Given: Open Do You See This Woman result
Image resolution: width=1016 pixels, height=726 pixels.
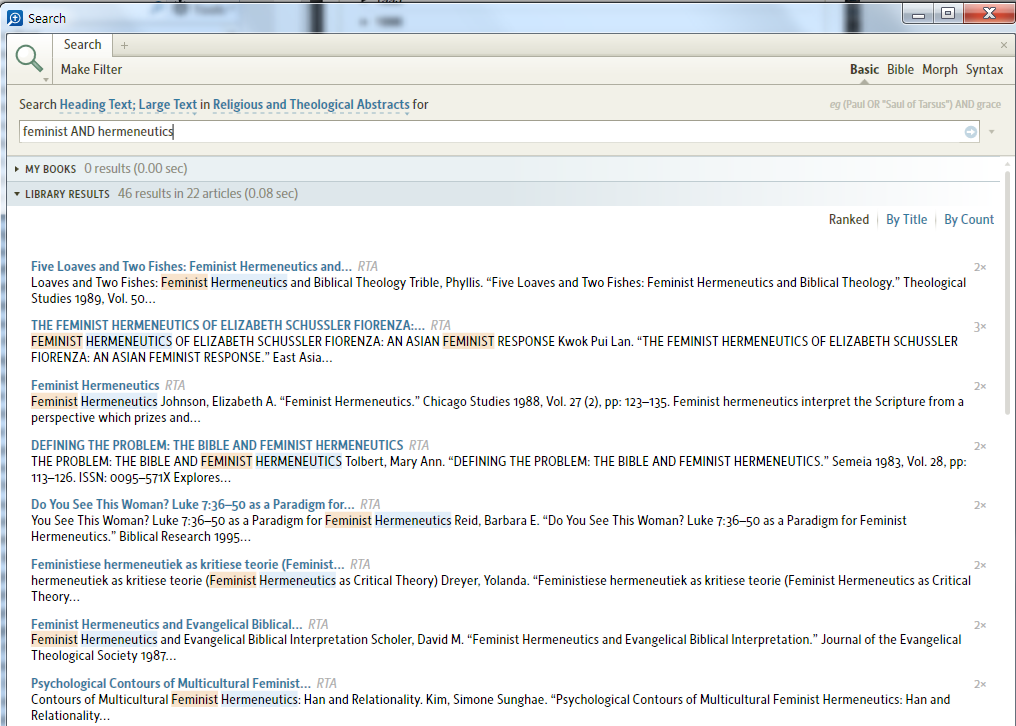Looking at the screenshot, I should pos(192,504).
